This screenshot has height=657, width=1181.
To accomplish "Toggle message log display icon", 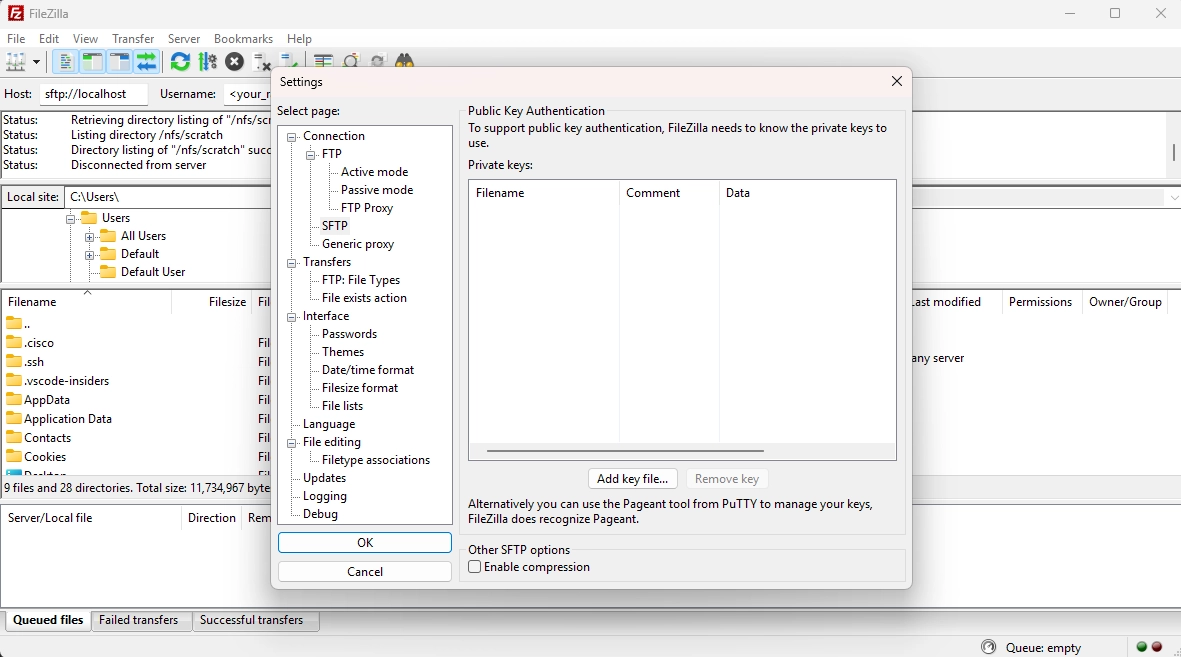I will point(66,62).
